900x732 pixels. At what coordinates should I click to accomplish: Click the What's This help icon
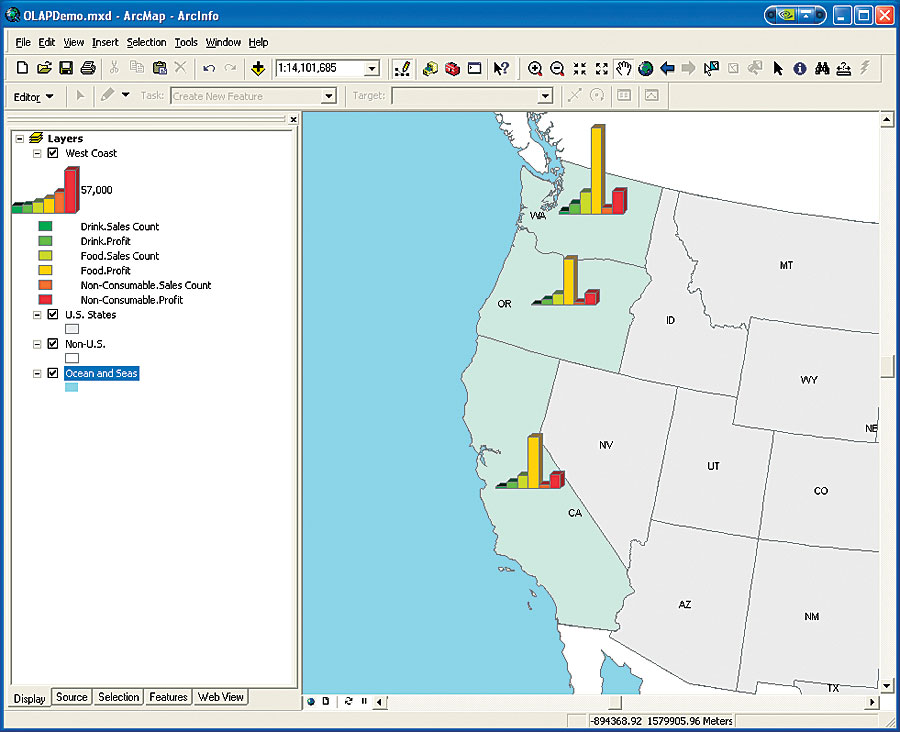[501, 68]
